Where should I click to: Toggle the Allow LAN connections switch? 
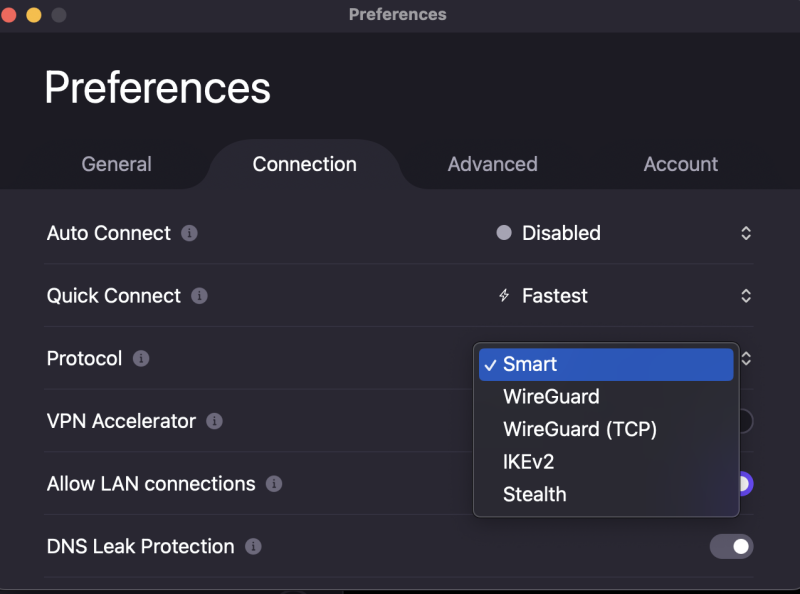coord(745,484)
